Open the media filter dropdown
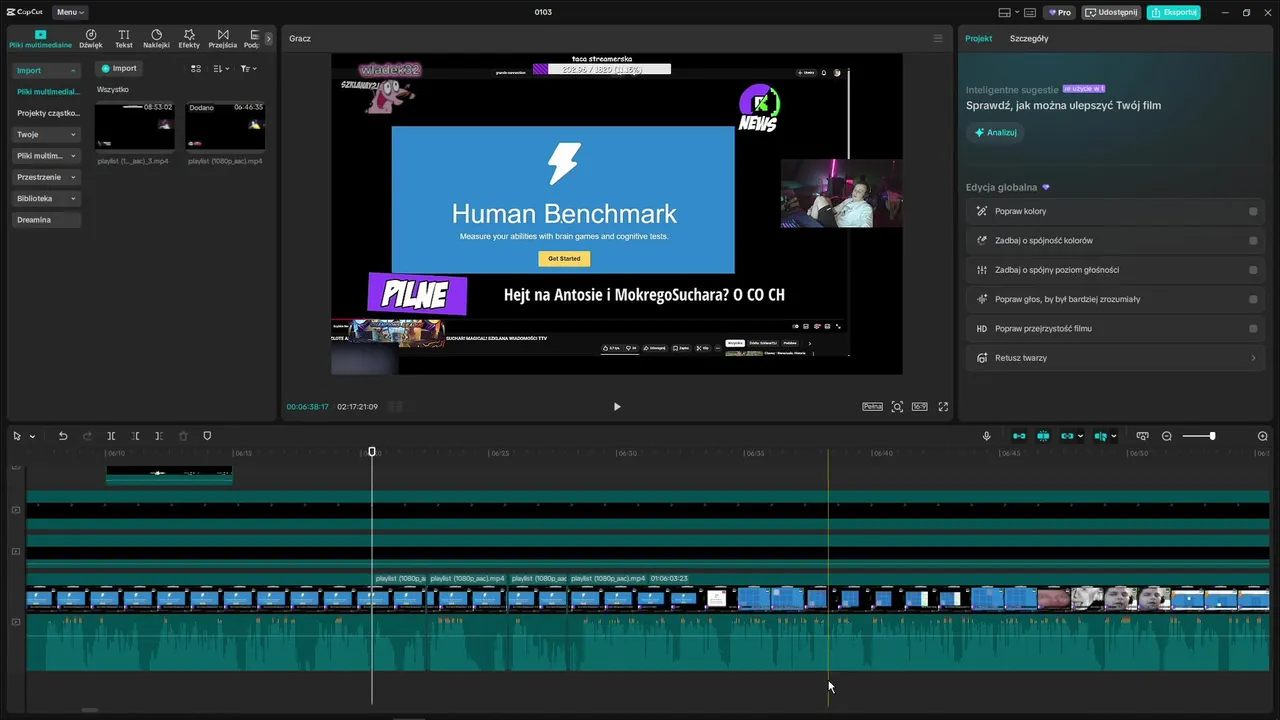The width and height of the screenshot is (1280, 720). (x=248, y=69)
